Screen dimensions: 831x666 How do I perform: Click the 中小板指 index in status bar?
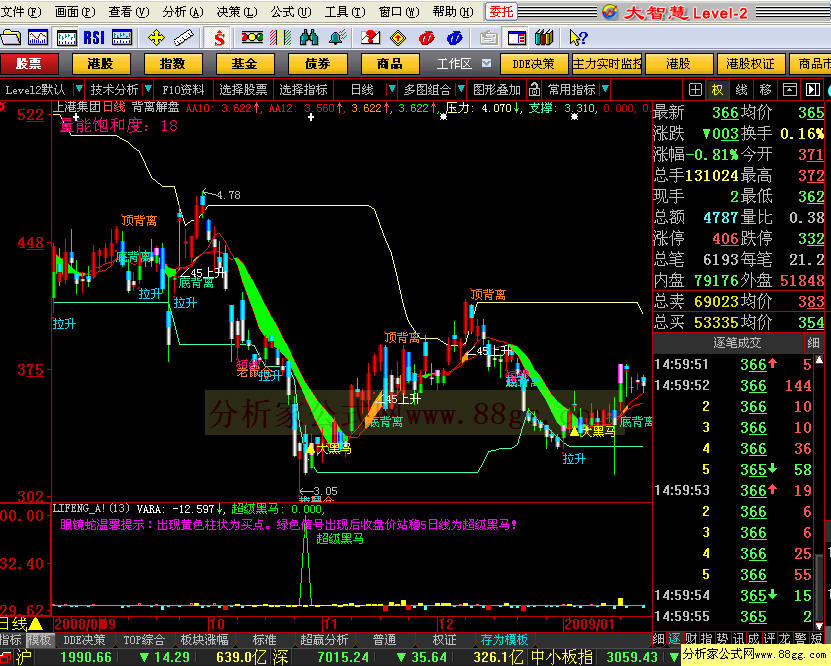(x=562, y=658)
